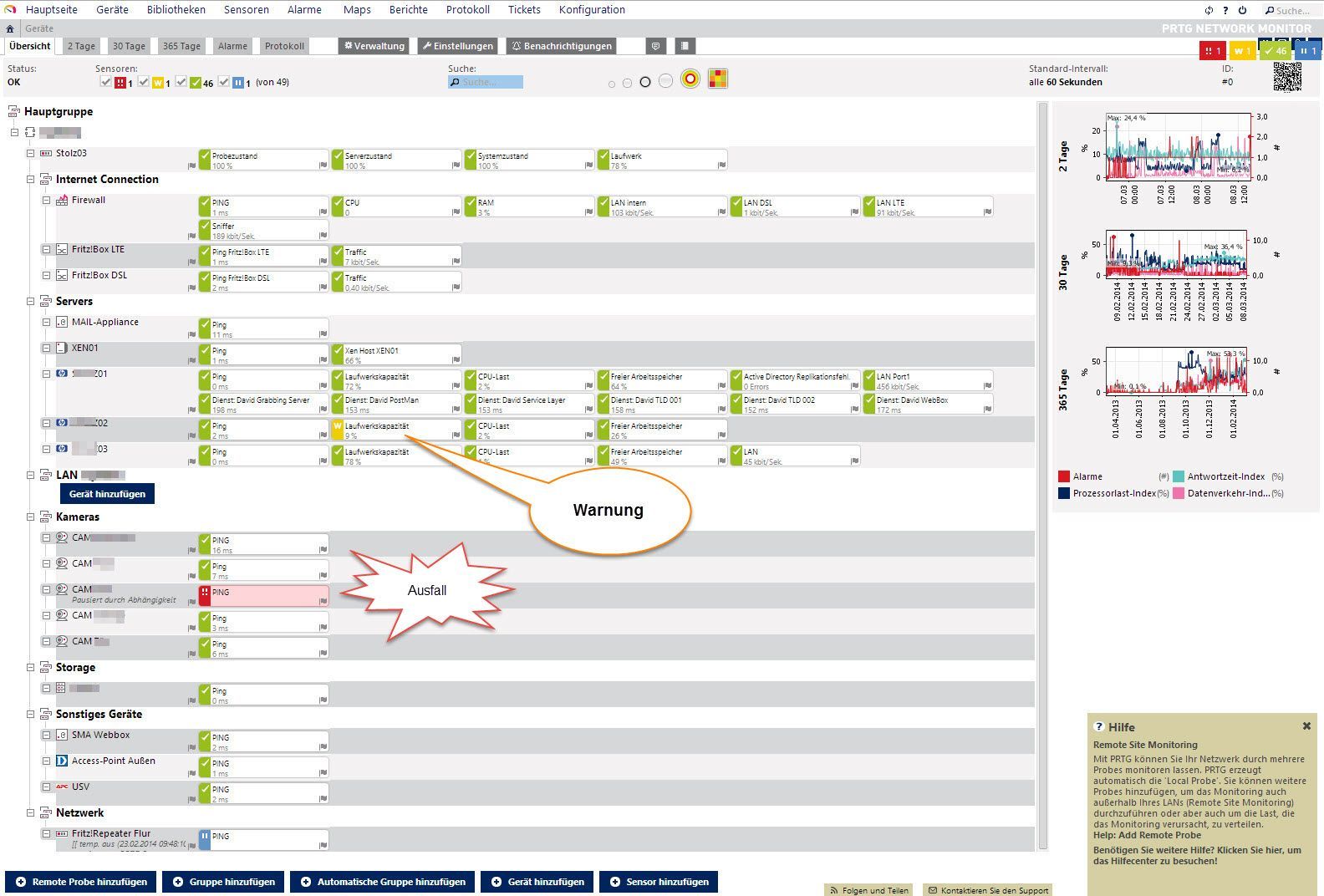Switch to the Protokoll tab below the menu bar
Image resolution: width=1324 pixels, height=896 pixels.
click(x=284, y=46)
